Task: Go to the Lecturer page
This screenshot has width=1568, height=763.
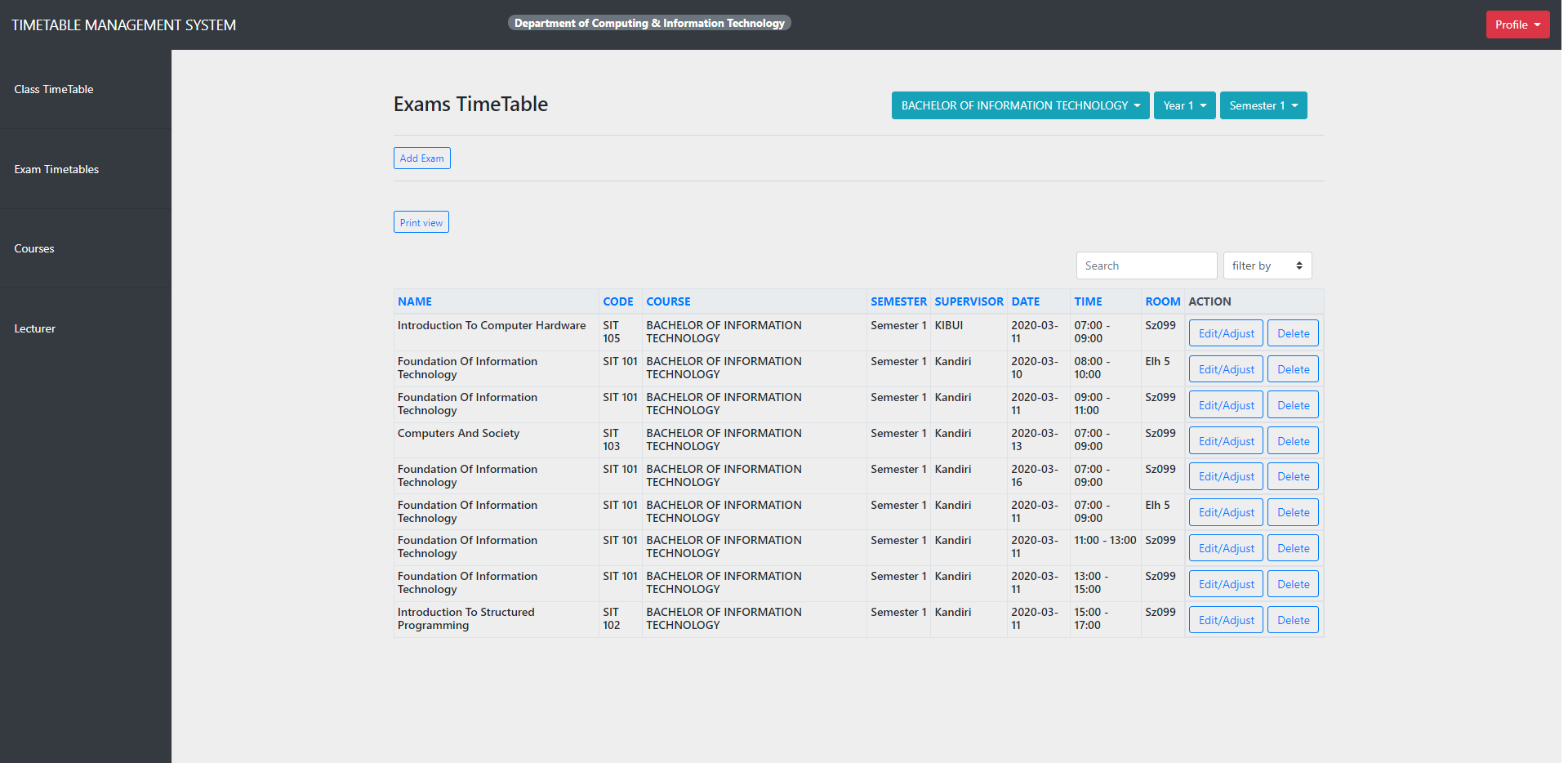Action: pos(35,328)
